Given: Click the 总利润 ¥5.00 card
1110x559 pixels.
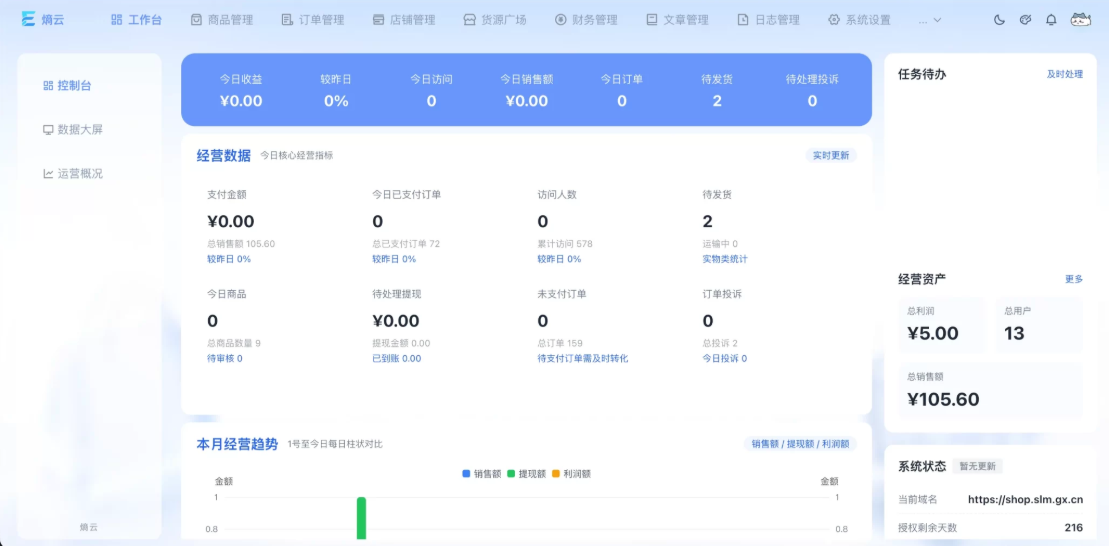Looking at the screenshot, I should 941,325.
